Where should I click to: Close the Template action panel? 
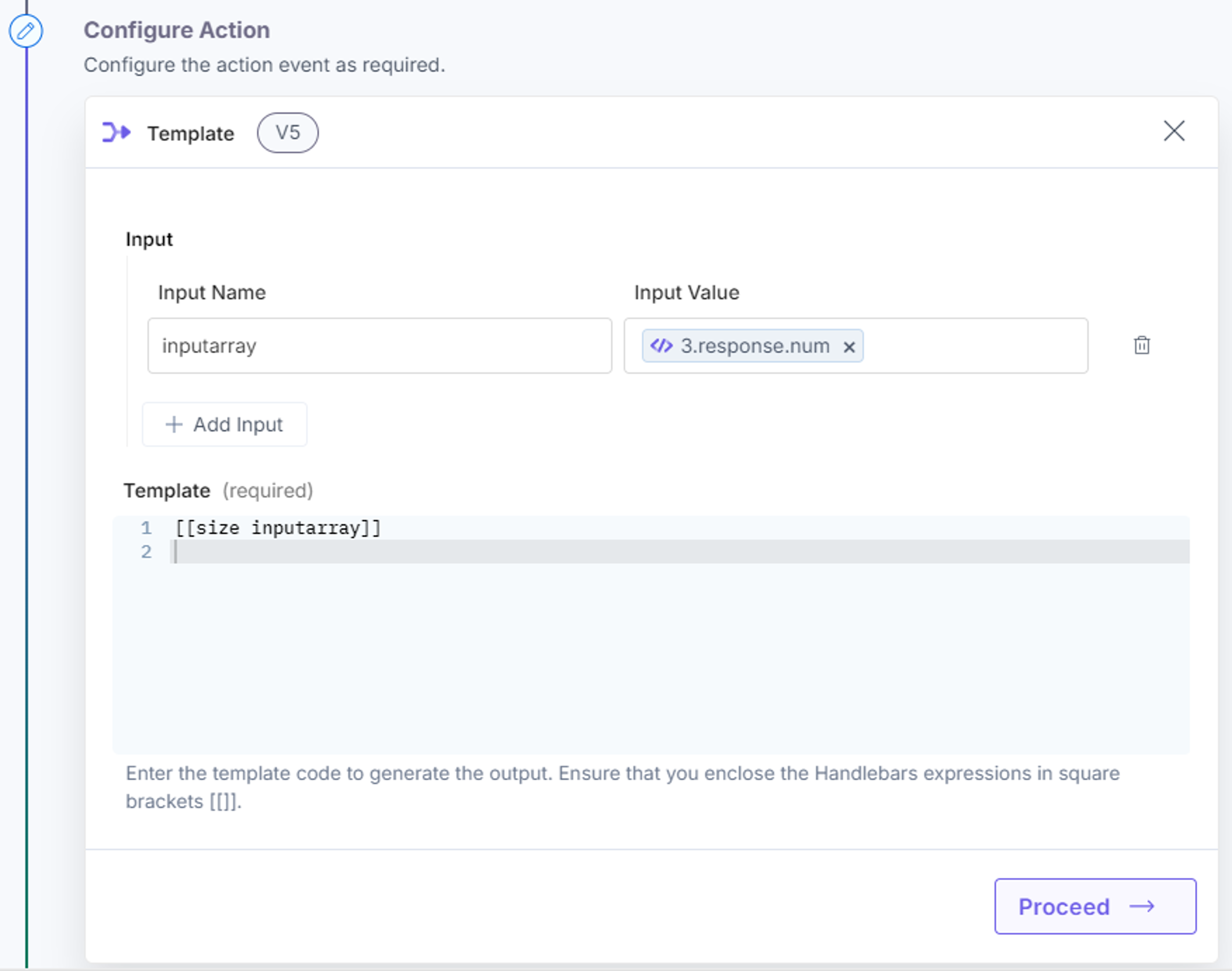coord(1174,131)
